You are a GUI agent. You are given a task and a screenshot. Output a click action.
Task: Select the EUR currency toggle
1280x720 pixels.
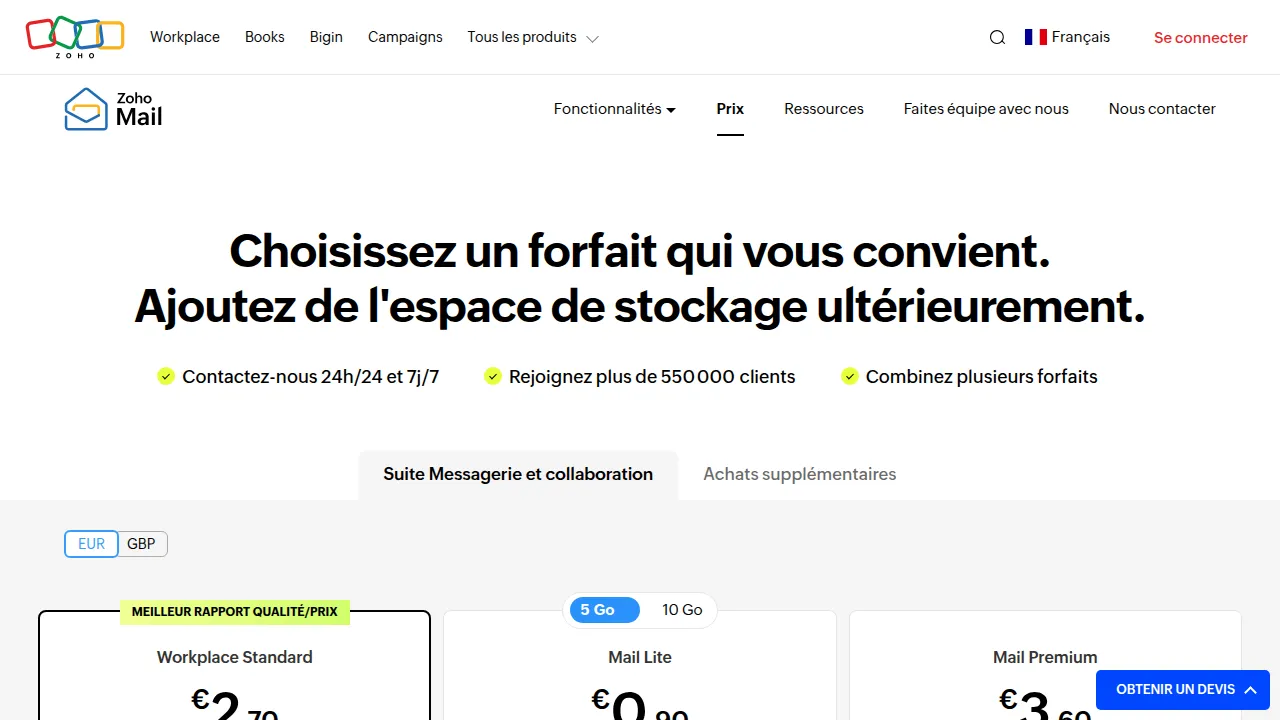pos(91,544)
